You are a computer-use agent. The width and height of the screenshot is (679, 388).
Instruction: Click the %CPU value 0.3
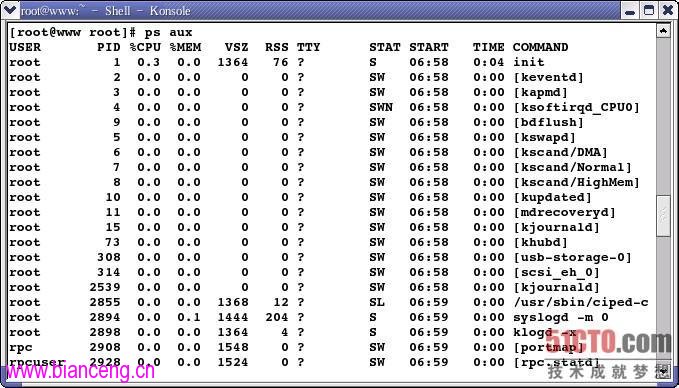point(149,62)
